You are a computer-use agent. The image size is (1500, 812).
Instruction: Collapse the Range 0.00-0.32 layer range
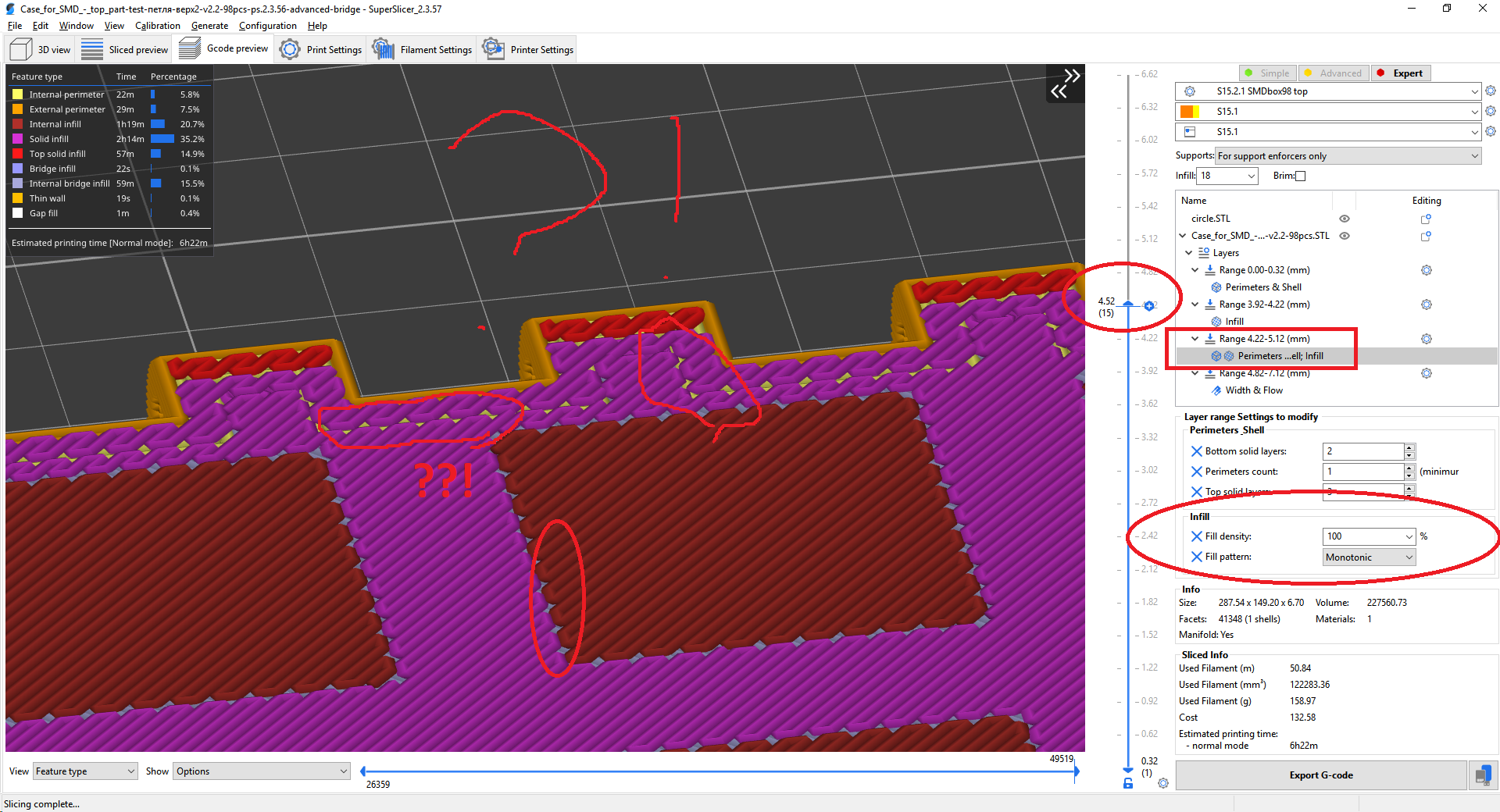pyautogui.click(x=1195, y=269)
